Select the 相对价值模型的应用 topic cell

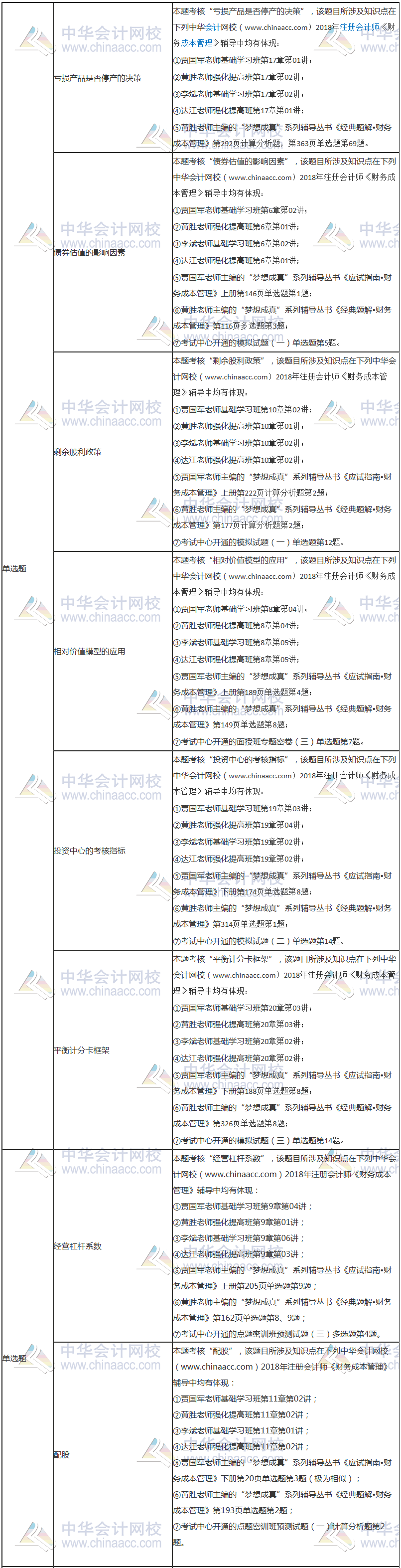tap(113, 651)
